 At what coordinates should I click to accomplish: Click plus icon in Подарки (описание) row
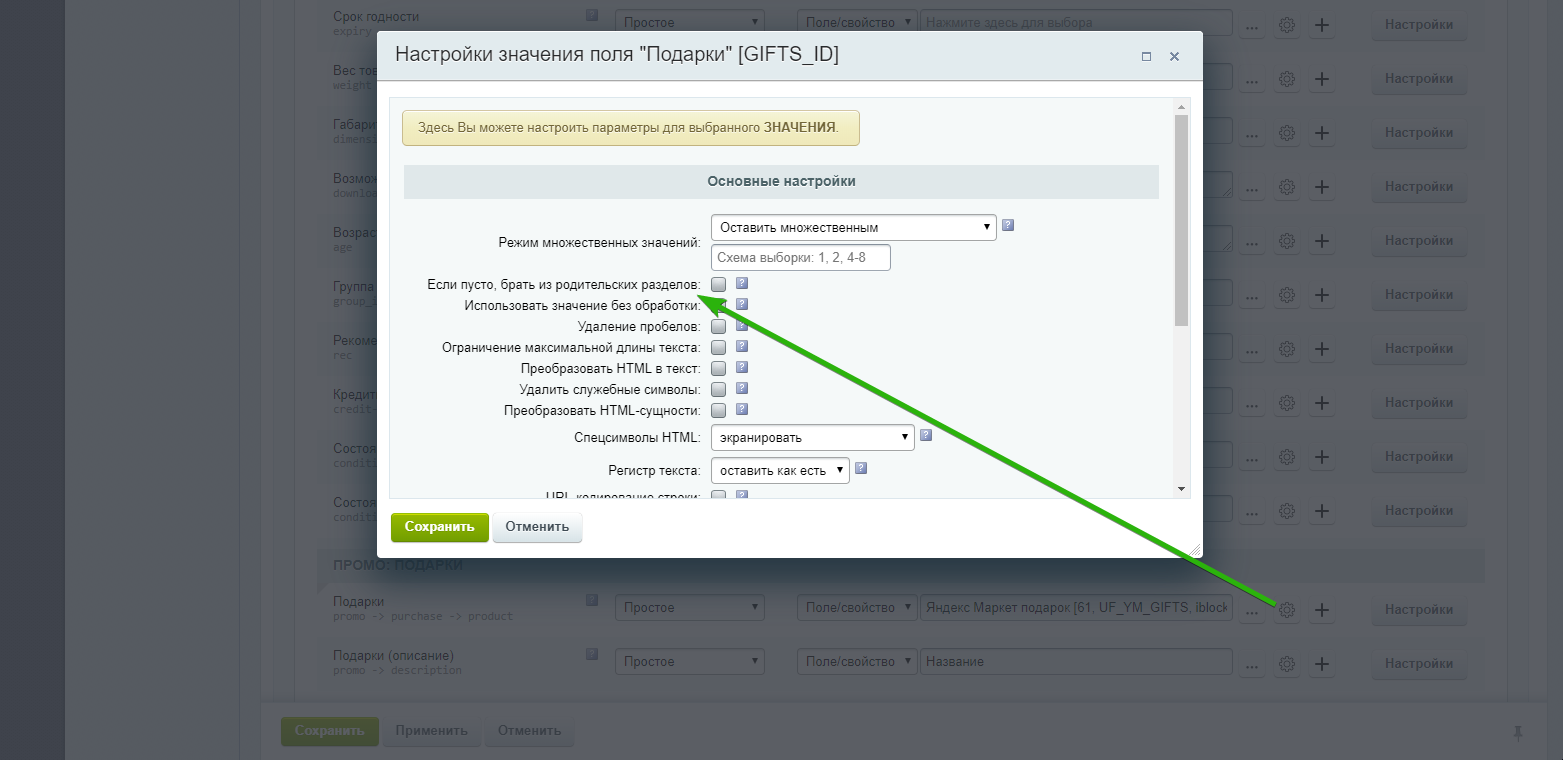[1321, 663]
